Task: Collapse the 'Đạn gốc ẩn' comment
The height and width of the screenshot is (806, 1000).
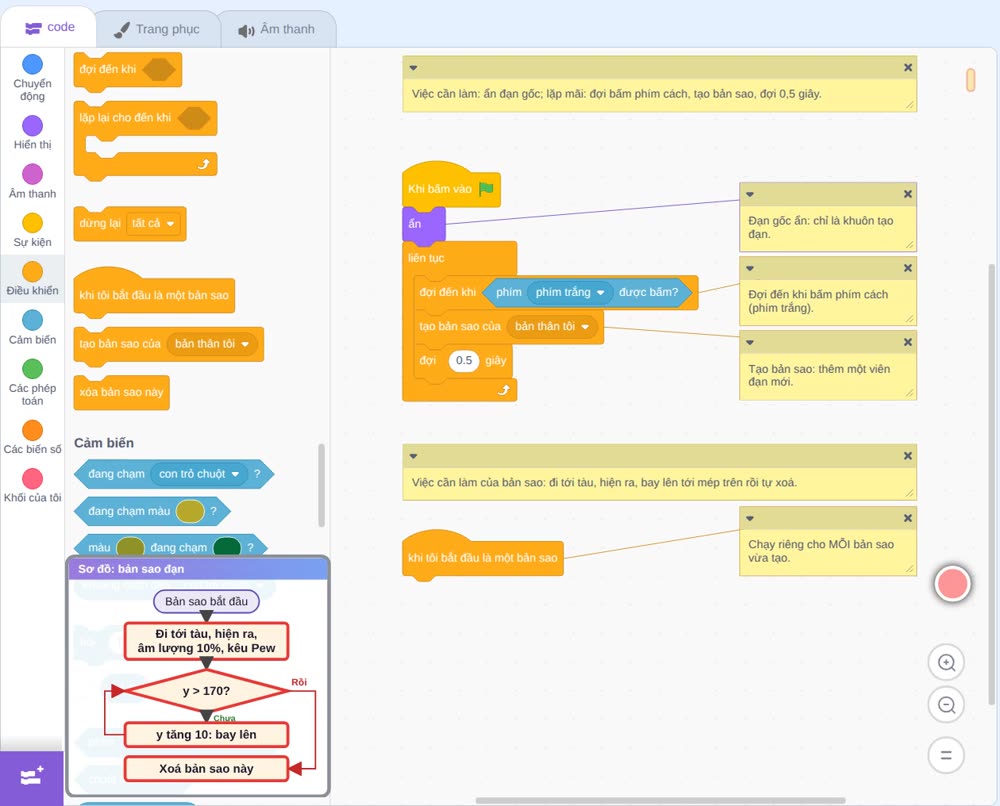Action: (x=750, y=194)
